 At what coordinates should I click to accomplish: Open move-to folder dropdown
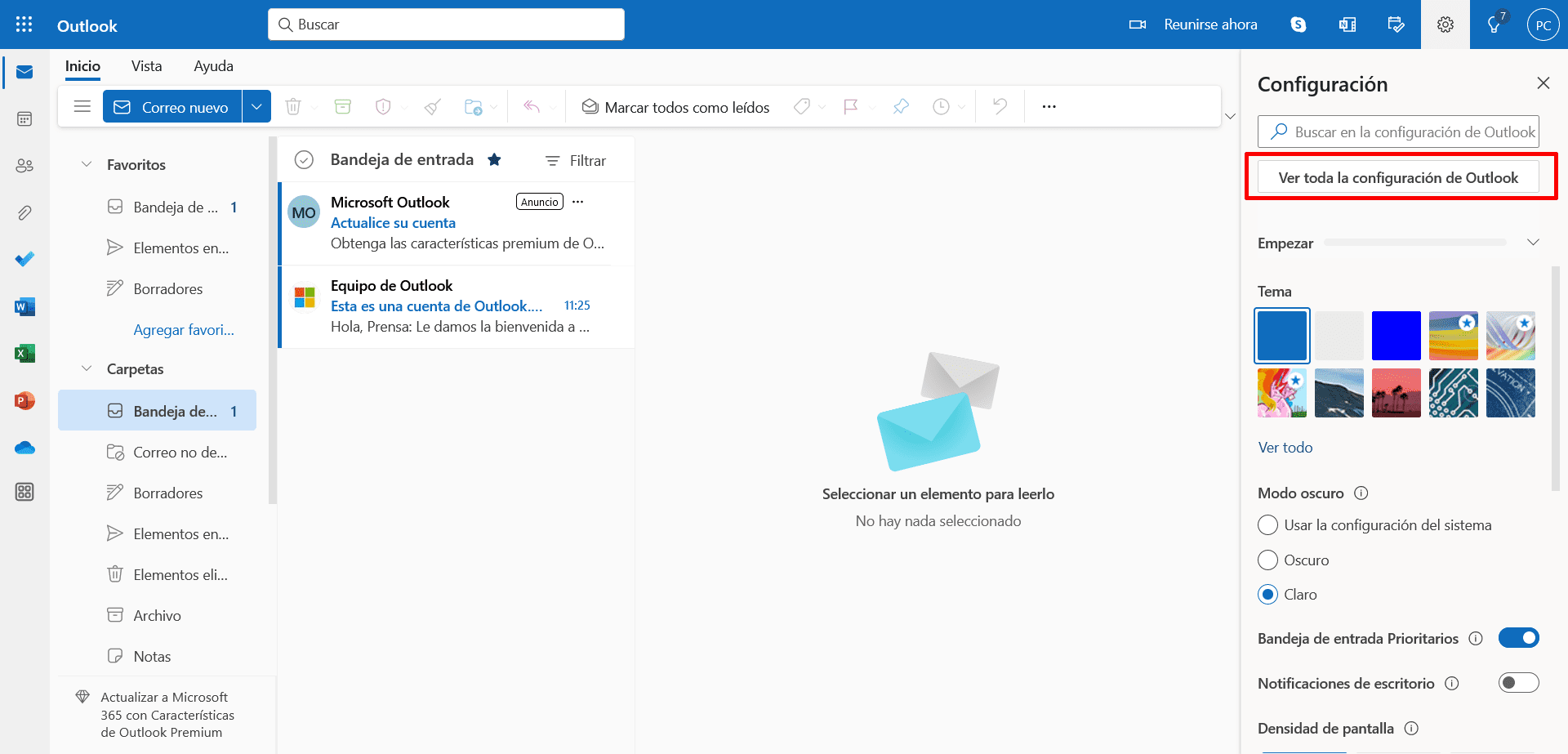[494, 107]
